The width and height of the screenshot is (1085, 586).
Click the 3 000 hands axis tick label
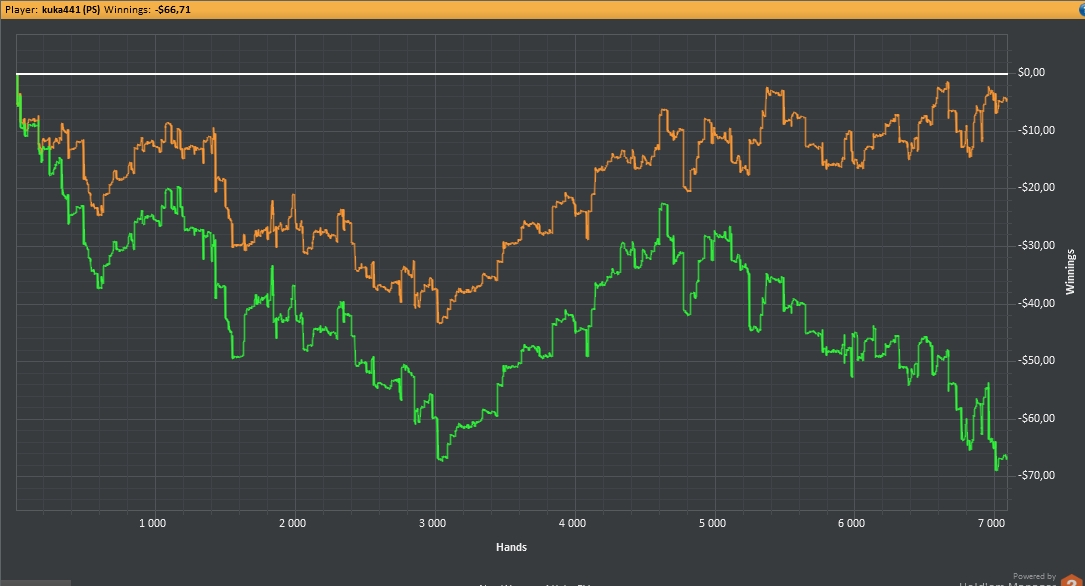pos(432,523)
